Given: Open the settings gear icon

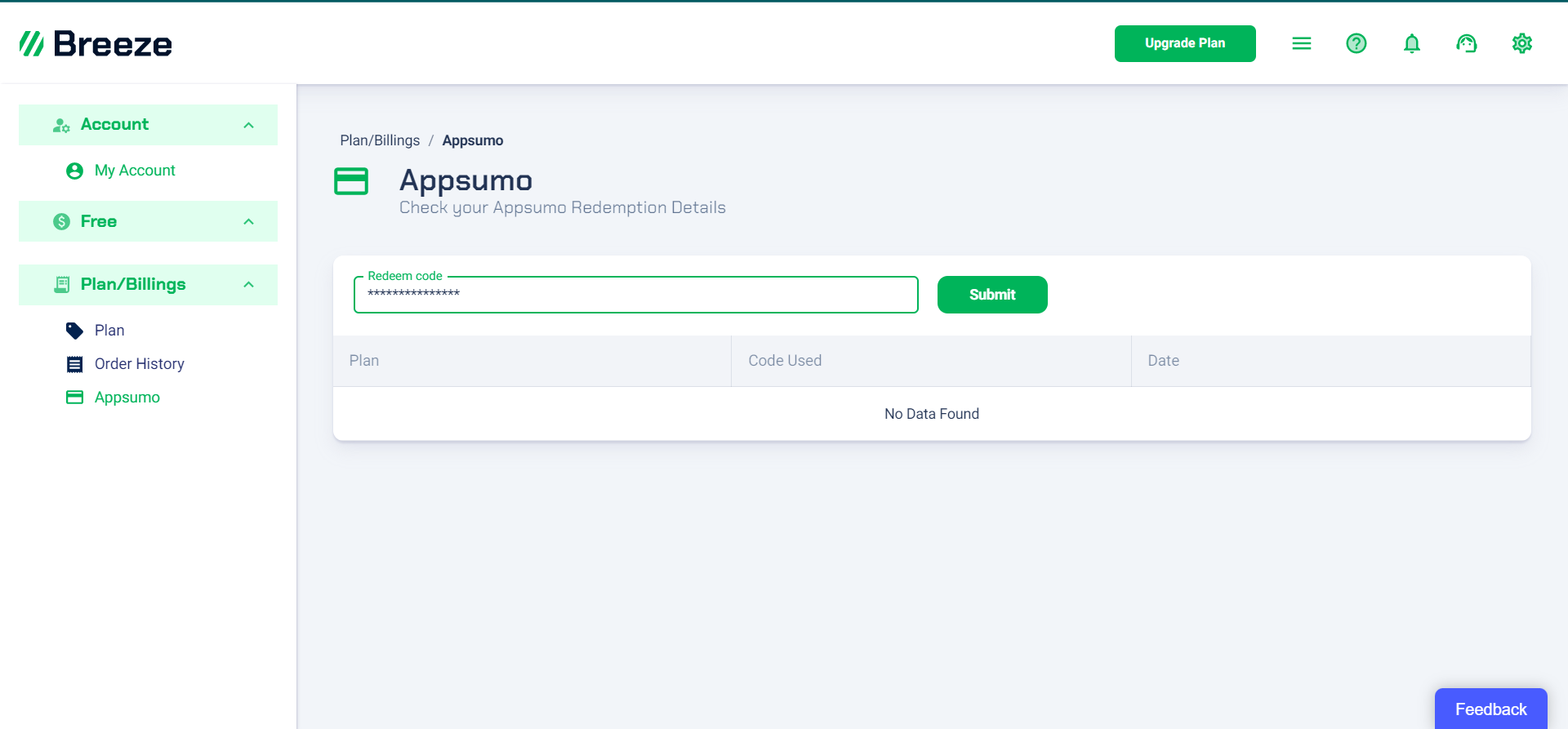Looking at the screenshot, I should pyautogui.click(x=1522, y=43).
